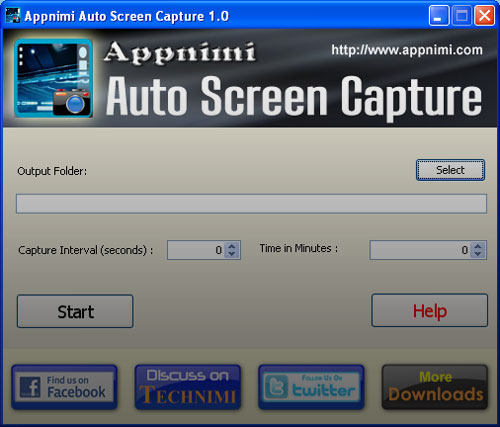This screenshot has width=500, height=427.
Task: Visit the http://www.appnimi.com link
Action: (x=407, y=50)
